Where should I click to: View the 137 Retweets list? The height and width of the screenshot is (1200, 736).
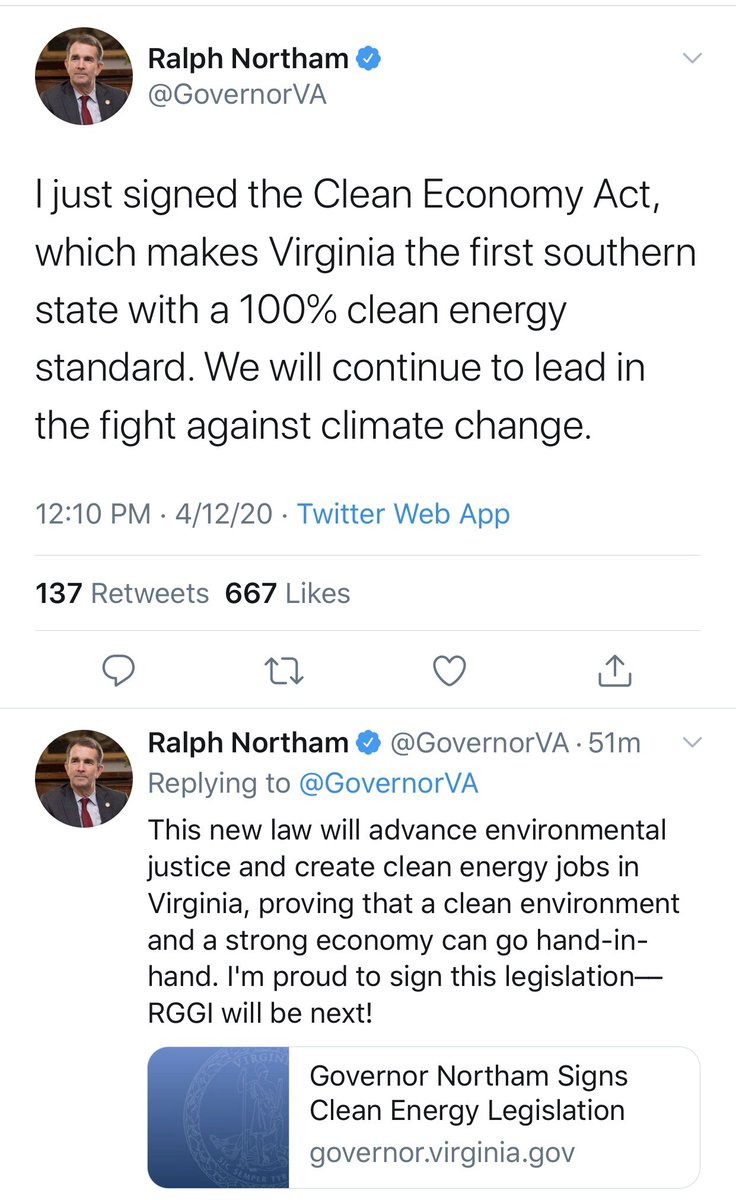coord(122,593)
